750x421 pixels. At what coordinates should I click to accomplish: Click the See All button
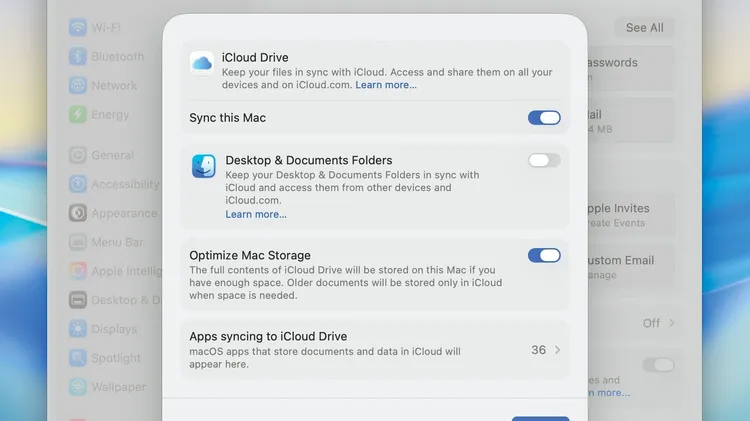(644, 28)
